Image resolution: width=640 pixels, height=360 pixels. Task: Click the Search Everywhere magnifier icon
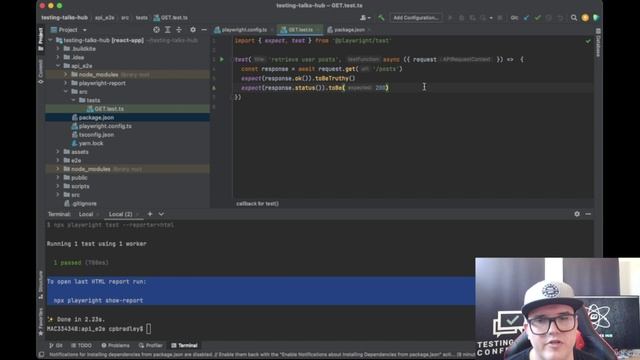574,18
